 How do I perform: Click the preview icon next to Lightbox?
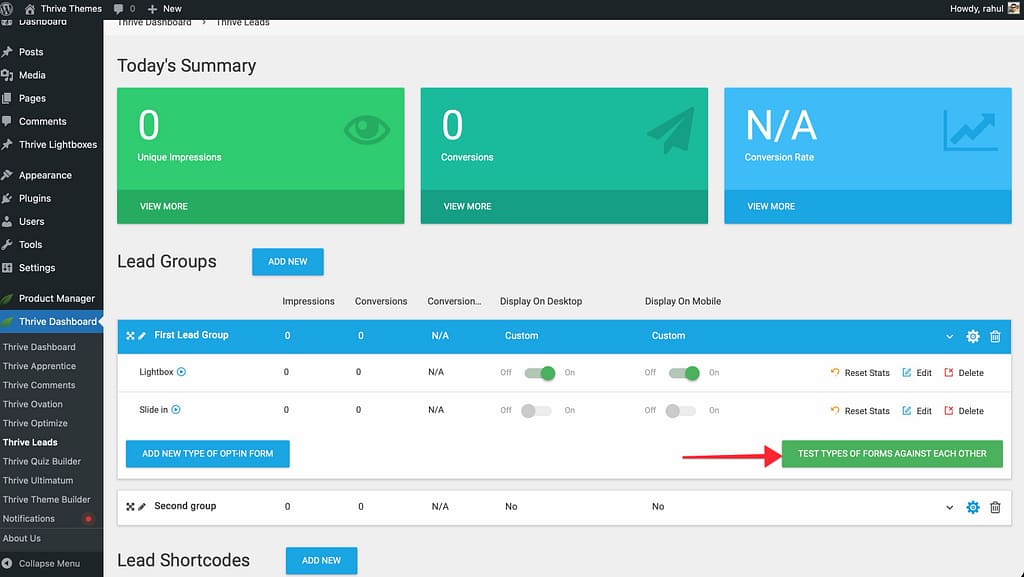(x=182, y=372)
